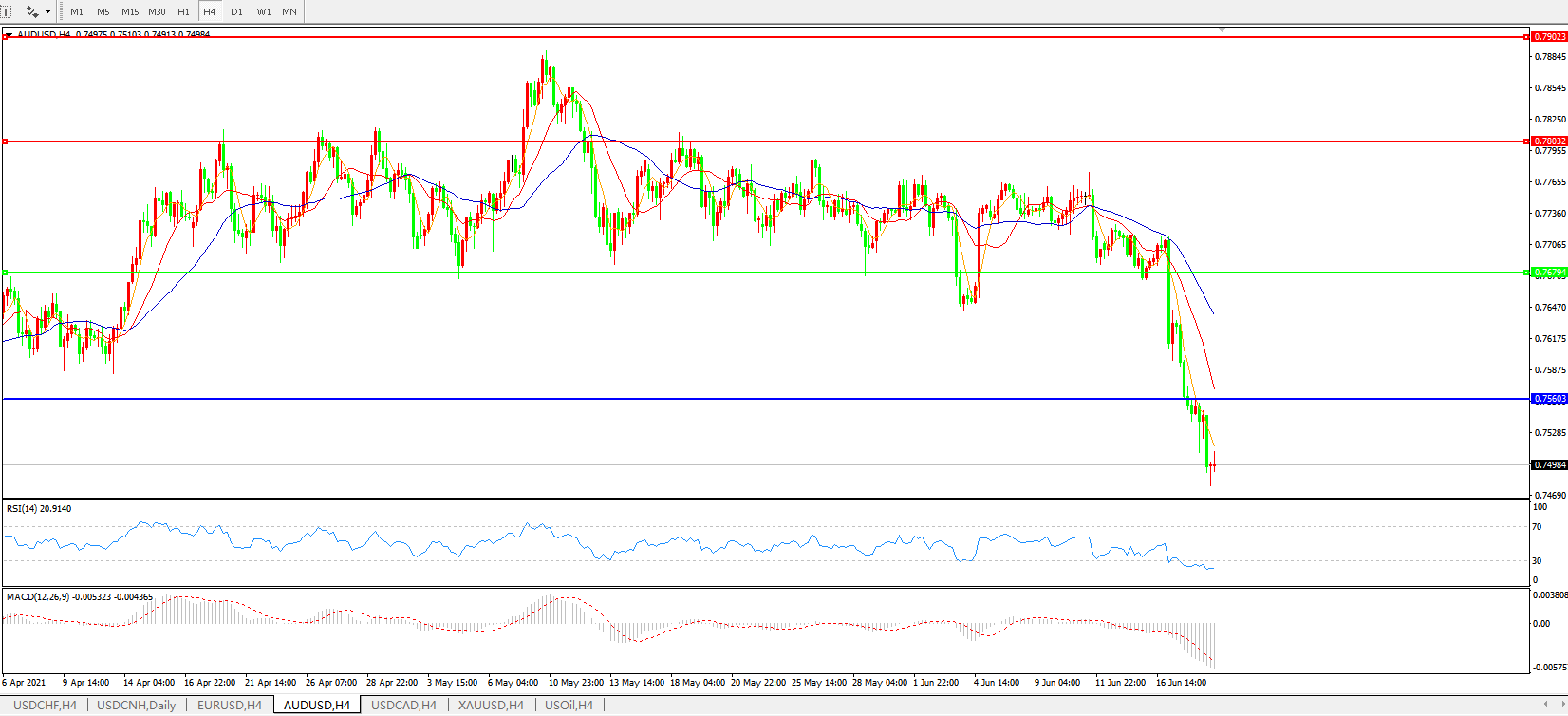This screenshot has width=1568, height=716.
Task: Click the MACD(12,26,9) indicator label
Action: (79, 597)
